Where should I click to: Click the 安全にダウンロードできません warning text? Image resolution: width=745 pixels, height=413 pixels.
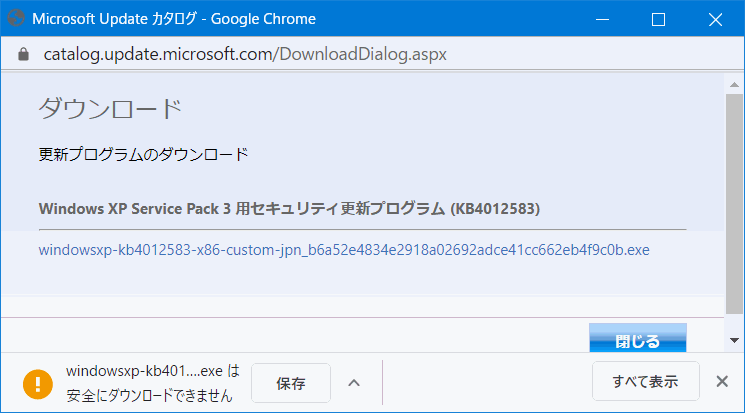[149, 395]
